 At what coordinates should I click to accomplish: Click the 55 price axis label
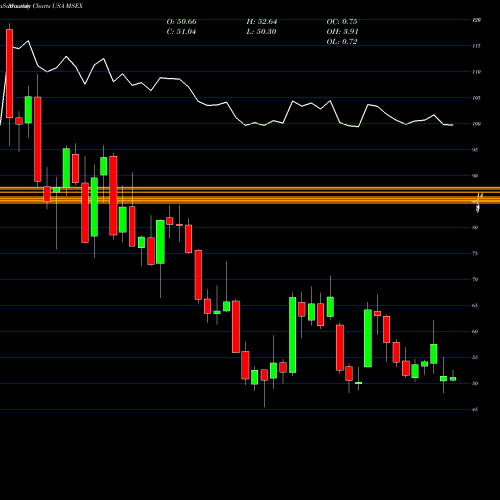(x=475, y=357)
